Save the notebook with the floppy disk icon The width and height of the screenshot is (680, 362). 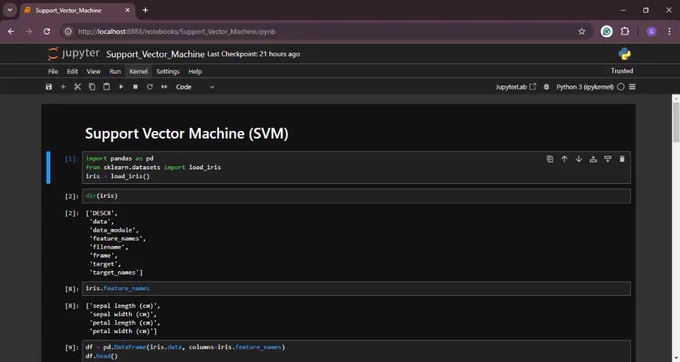pyautogui.click(x=49, y=87)
